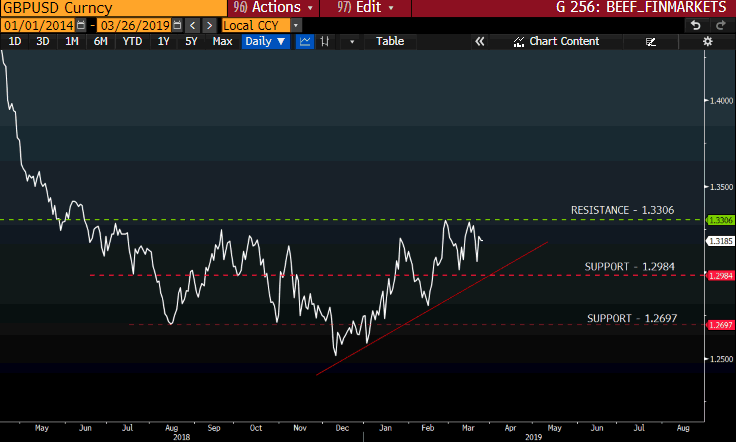Collapse panel with the double chevron
This screenshot has height=442, width=737.
479,42
